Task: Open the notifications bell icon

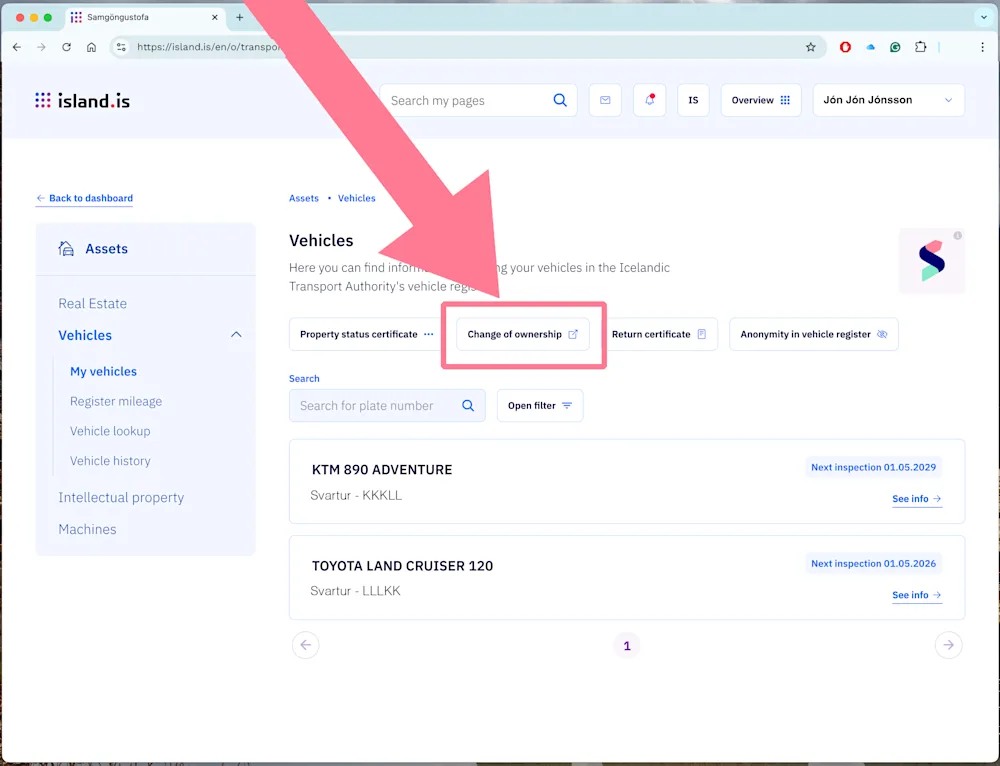Action: (649, 100)
